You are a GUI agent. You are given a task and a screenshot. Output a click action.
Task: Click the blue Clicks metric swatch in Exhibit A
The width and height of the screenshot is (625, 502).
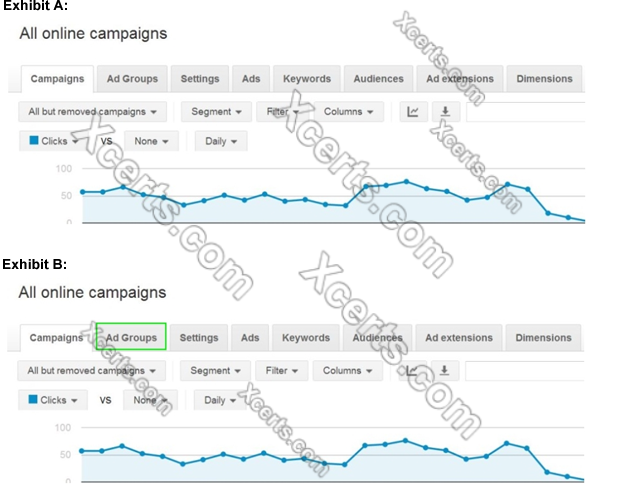[34, 141]
